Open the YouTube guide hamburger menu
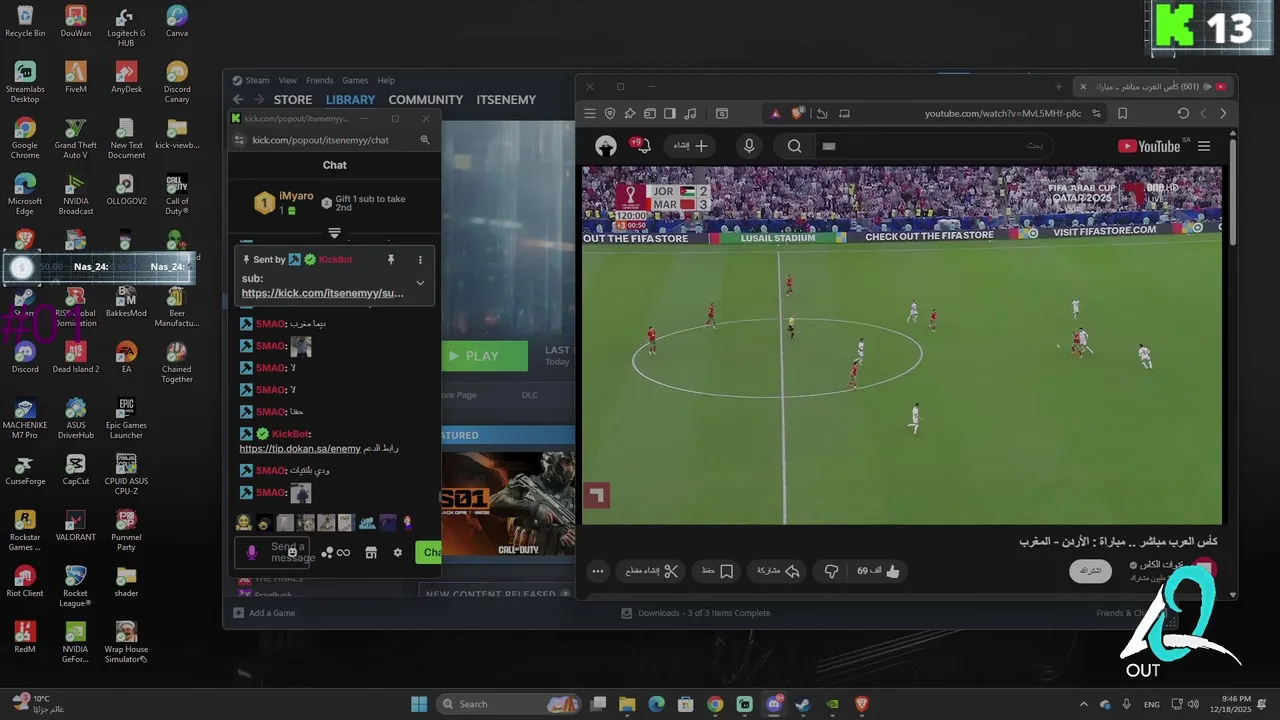 click(x=1204, y=146)
